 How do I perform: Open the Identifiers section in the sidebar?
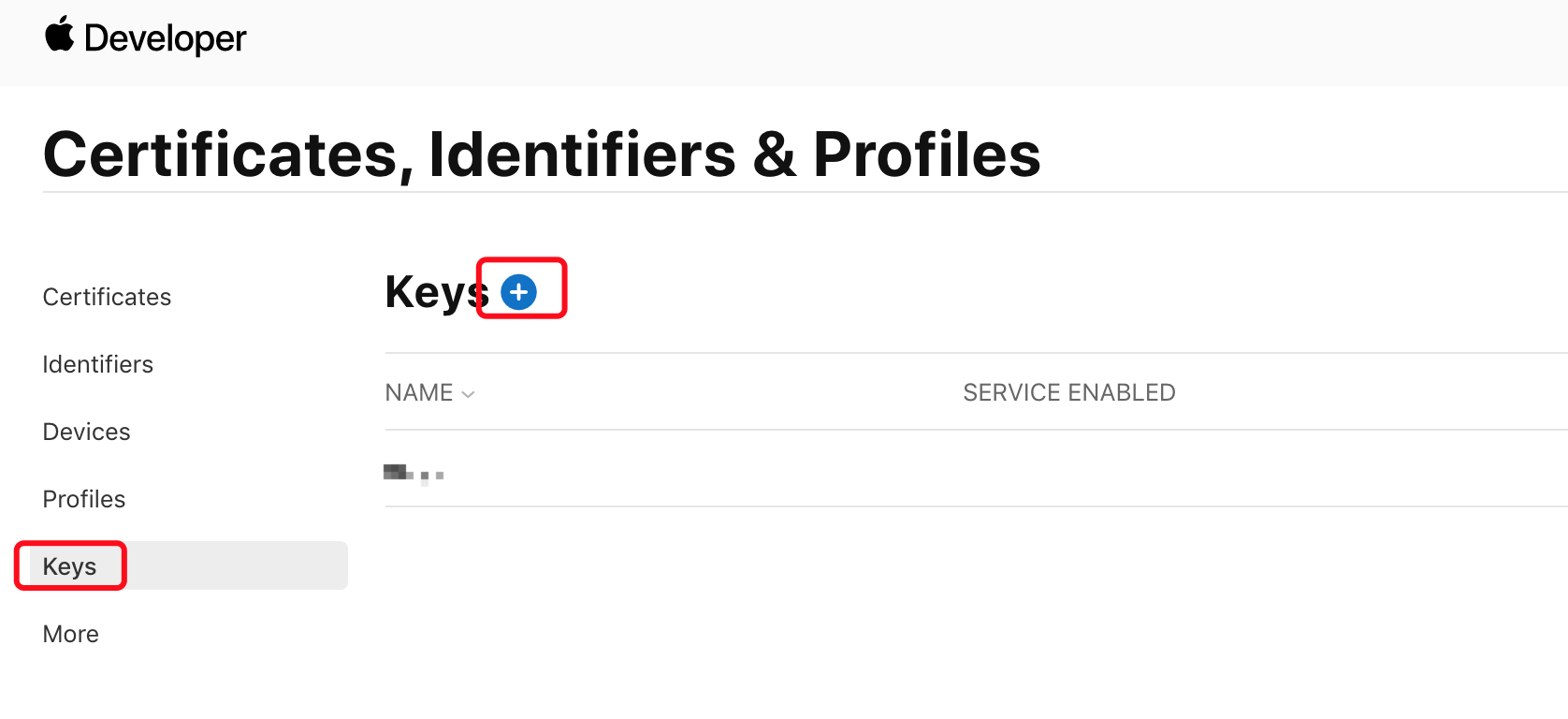[98, 364]
